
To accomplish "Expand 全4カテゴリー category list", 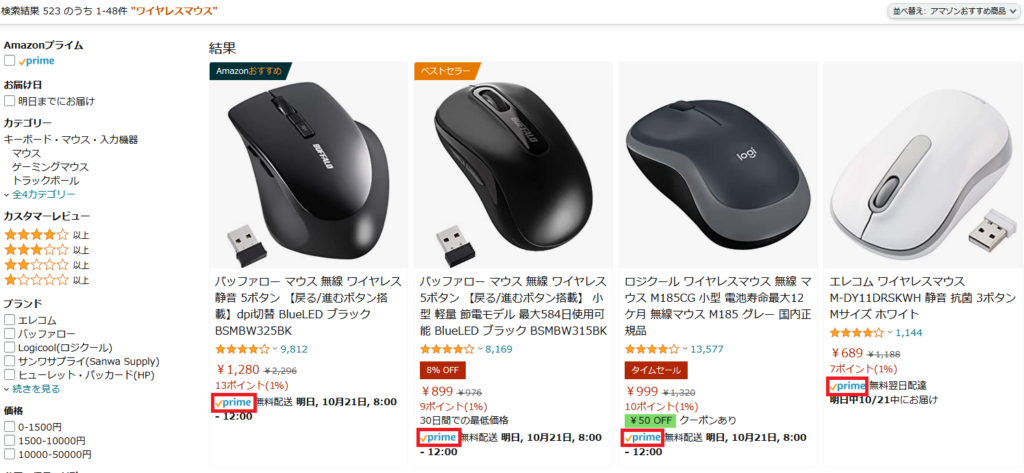I will (x=40, y=194).
